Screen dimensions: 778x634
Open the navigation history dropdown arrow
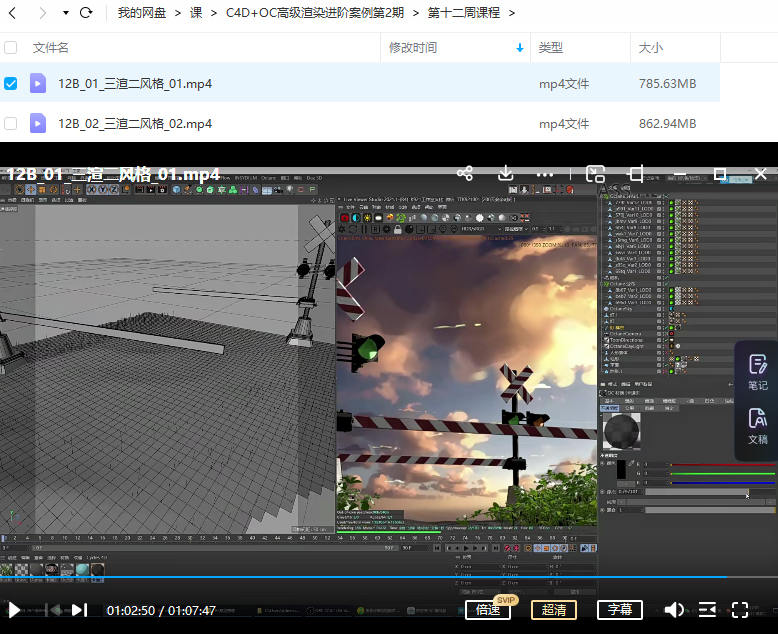tap(66, 13)
